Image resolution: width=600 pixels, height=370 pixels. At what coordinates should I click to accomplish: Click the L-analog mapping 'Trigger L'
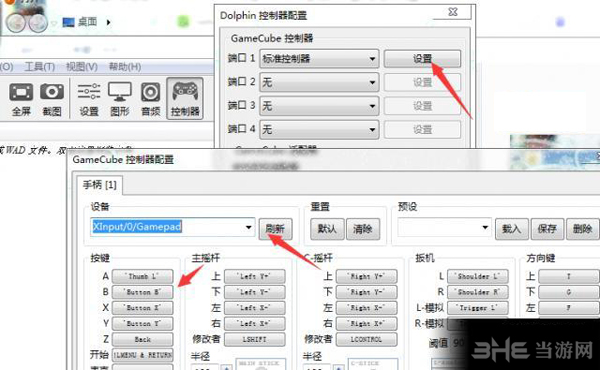[x=478, y=308]
